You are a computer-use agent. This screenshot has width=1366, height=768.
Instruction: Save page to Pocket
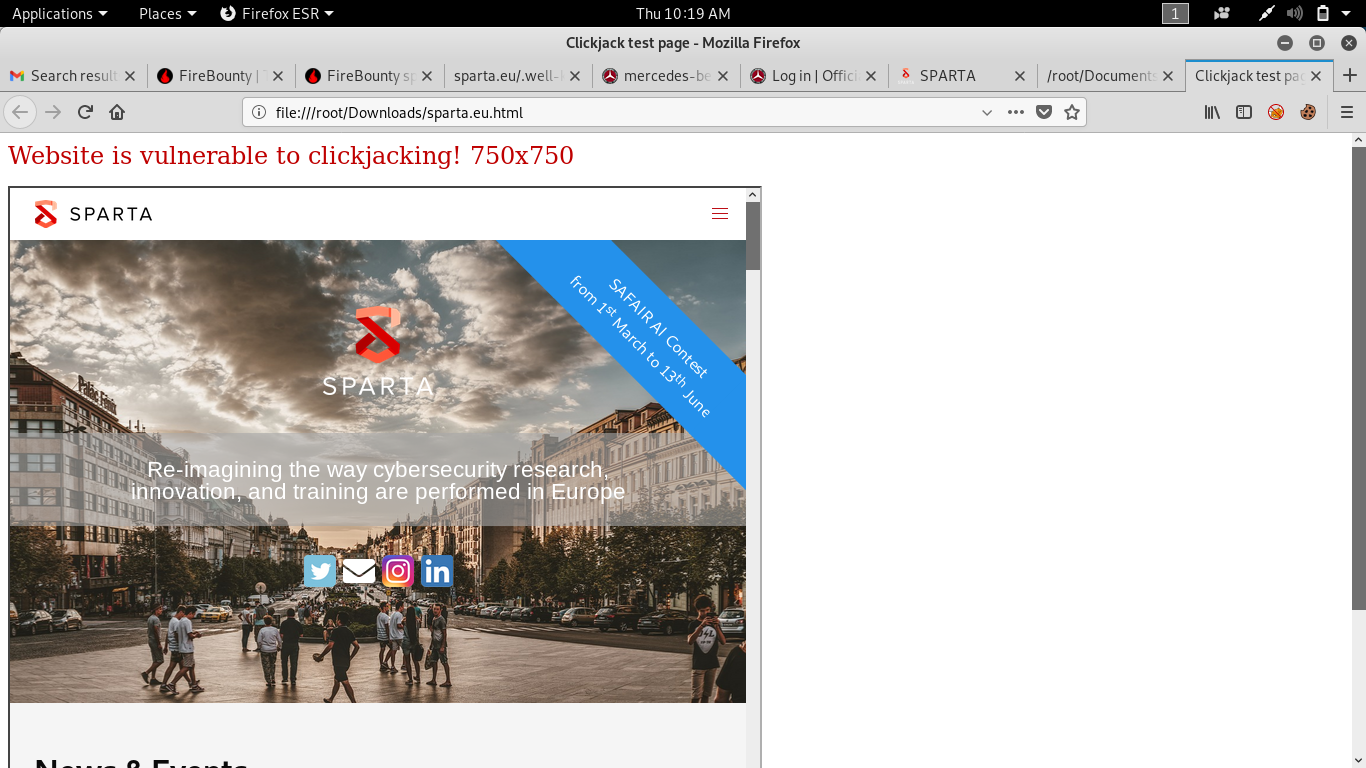(x=1044, y=112)
